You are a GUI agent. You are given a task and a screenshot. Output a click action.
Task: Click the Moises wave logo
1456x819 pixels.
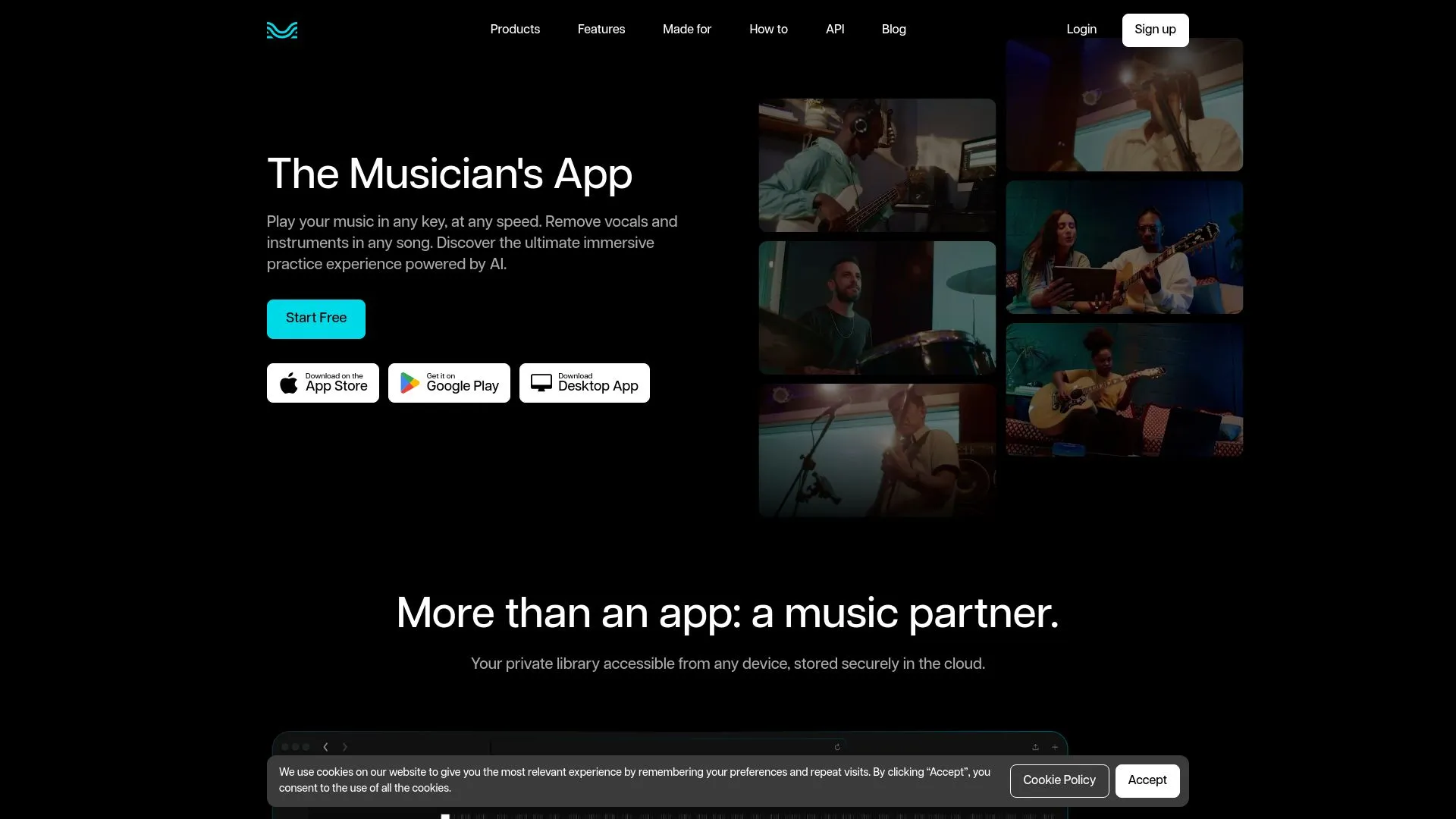click(x=281, y=30)
